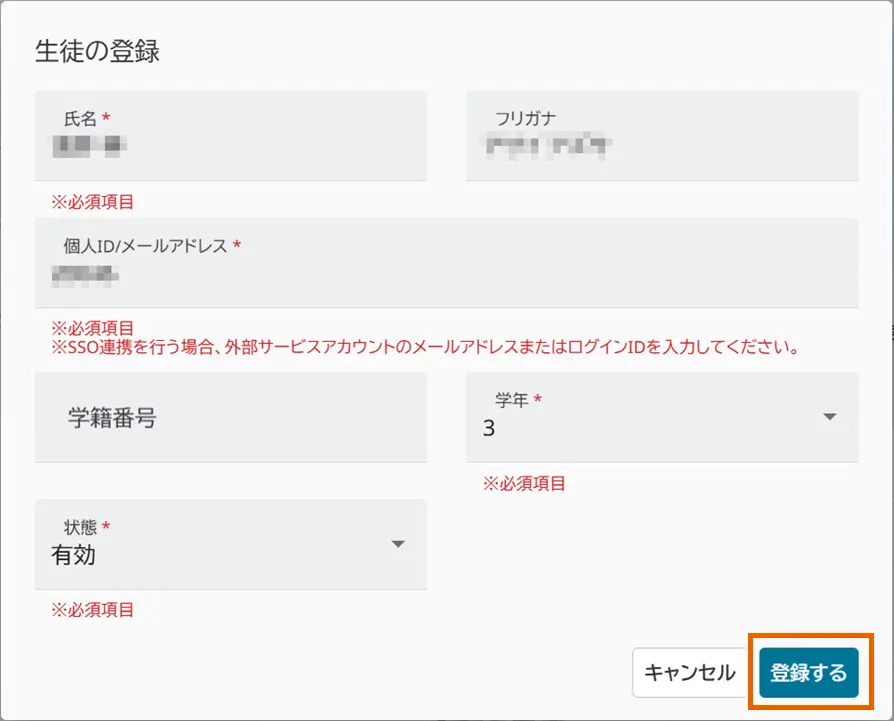This screenshot has height=721, width=894.
Task: Focus the フリガナ input field
Action: coord(661,147)
